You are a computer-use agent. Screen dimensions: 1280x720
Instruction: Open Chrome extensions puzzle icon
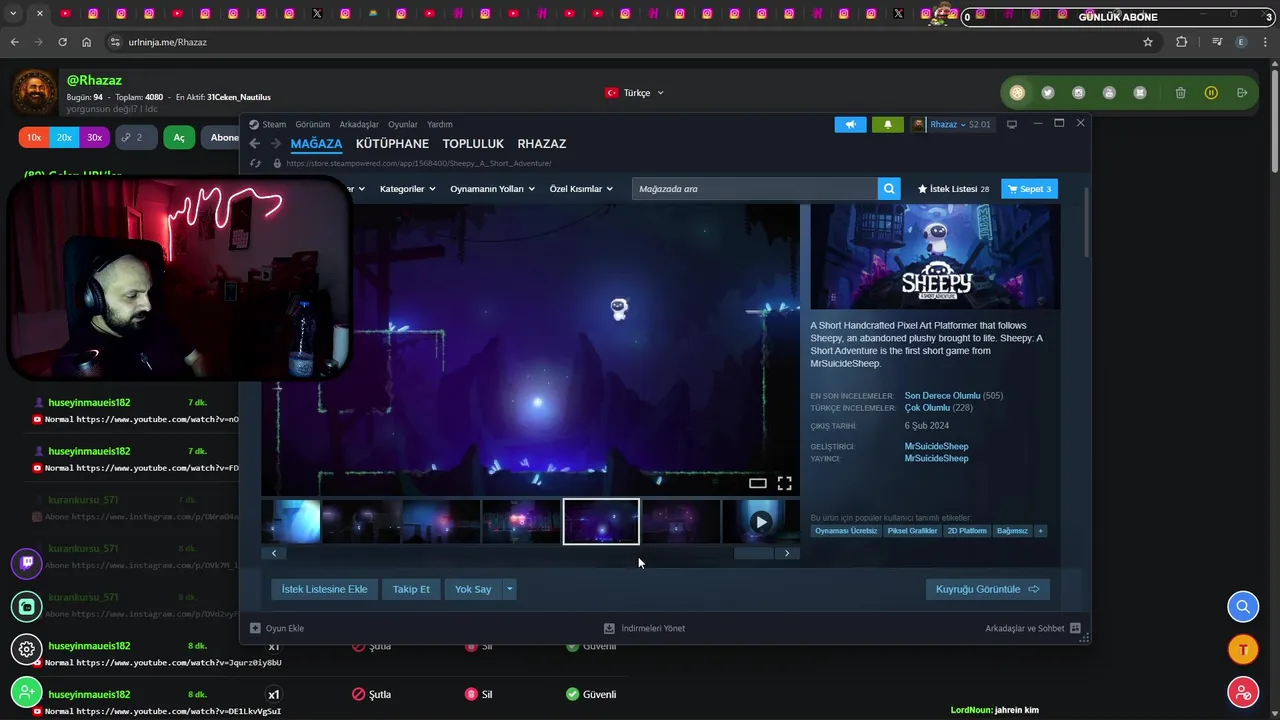click(x=1182, y=42)
